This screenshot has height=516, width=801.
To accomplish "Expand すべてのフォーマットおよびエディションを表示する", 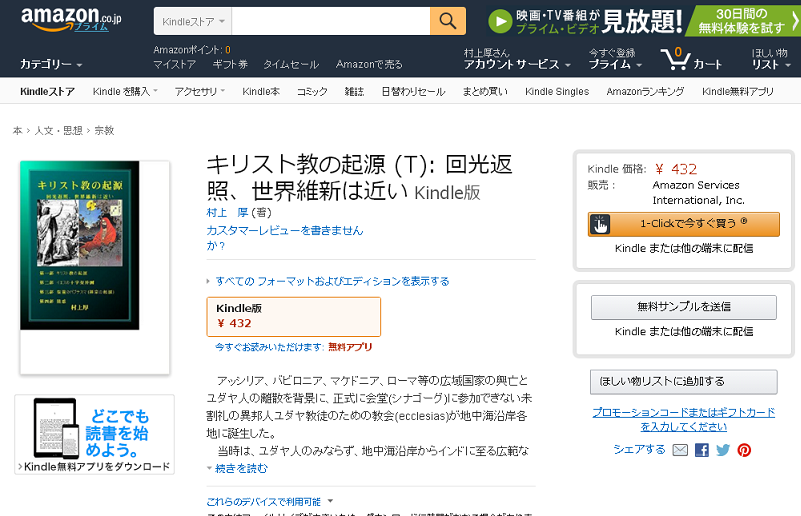I will 331,281.
